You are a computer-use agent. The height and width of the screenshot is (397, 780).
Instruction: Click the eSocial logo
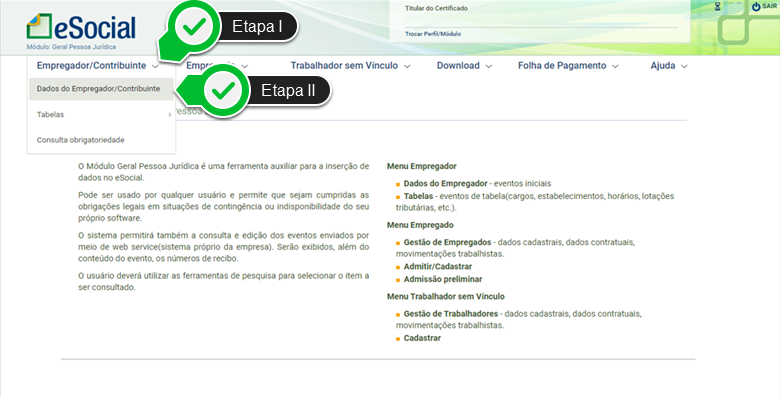[81, 27]
